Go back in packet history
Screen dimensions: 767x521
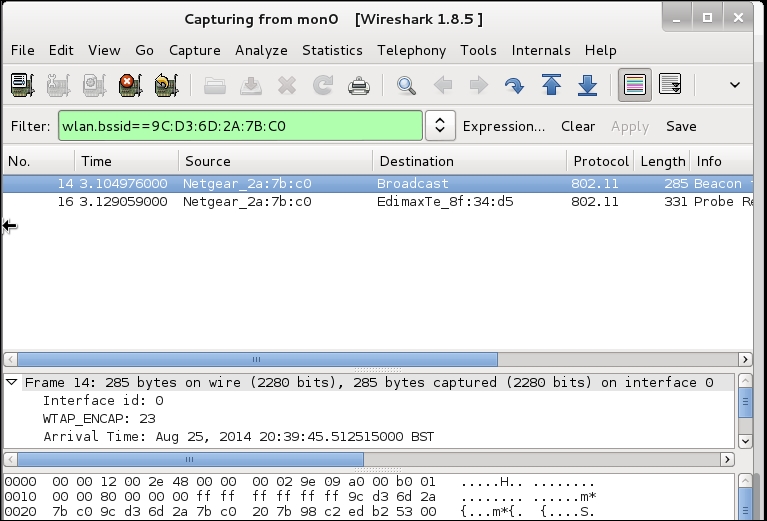coord(443,86)
